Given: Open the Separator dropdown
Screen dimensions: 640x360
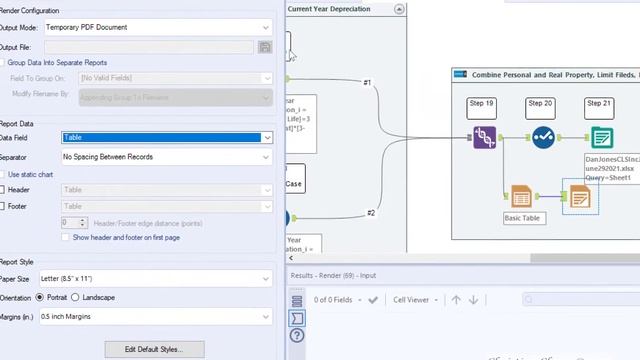Looking at the screenshot, I should (x=167, y=157).
